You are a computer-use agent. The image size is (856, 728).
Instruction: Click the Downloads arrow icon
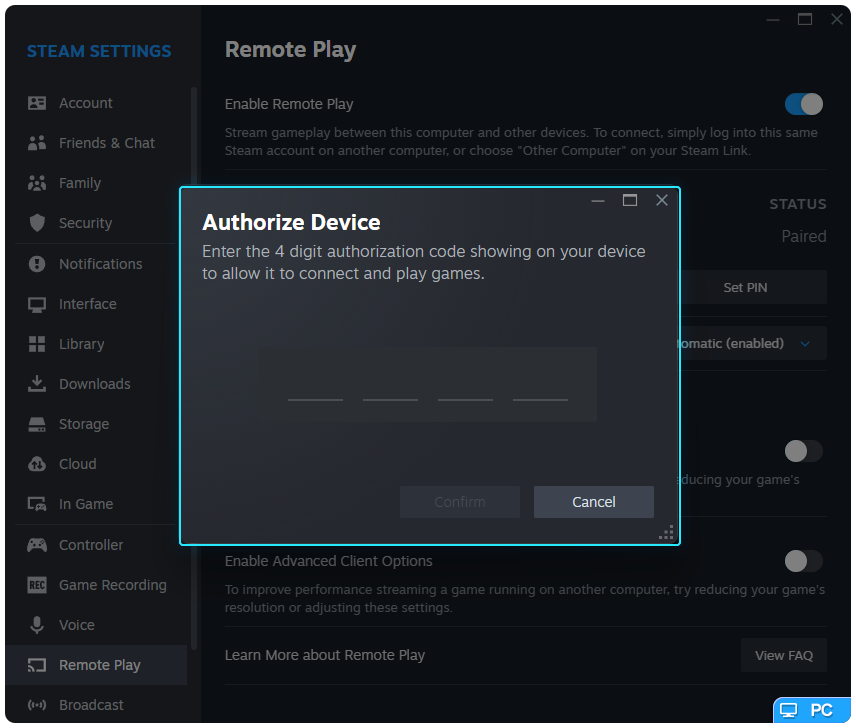(37, 384)
